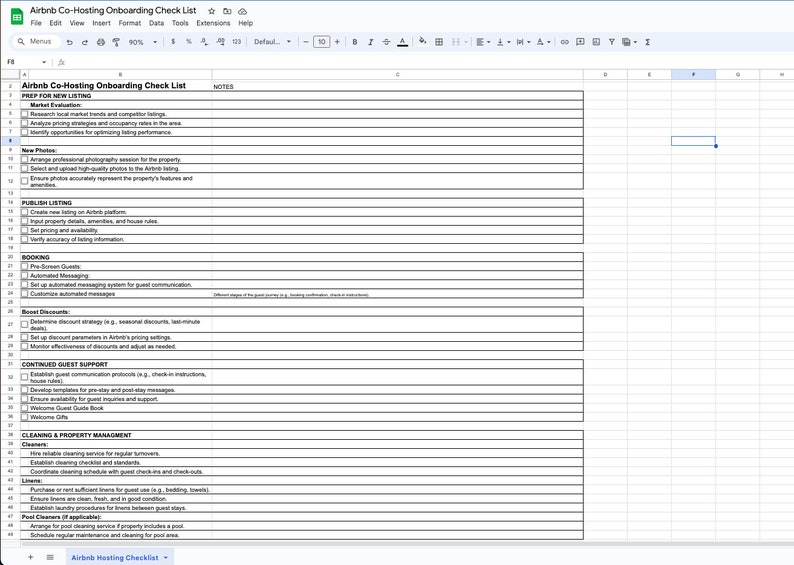The width and height of the screenshot is (794, 565).
Task: Open the Edit menu
Action: tap(56, 23)
